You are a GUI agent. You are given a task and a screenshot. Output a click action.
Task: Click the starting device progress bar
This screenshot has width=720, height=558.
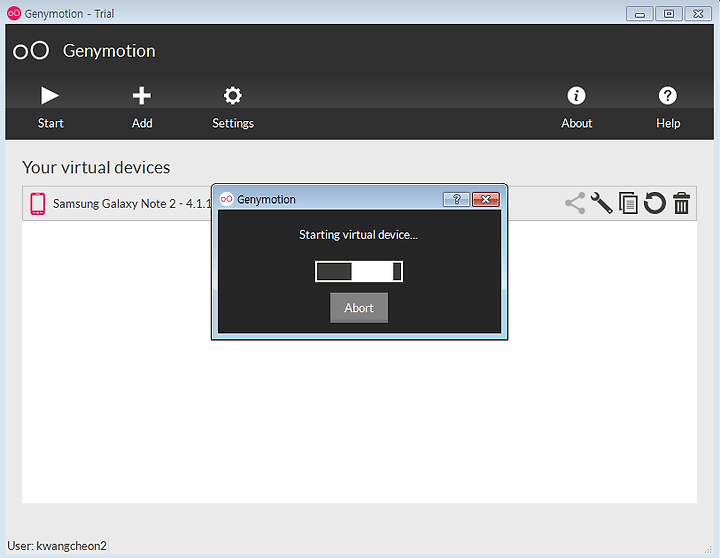tap(359, 271)
